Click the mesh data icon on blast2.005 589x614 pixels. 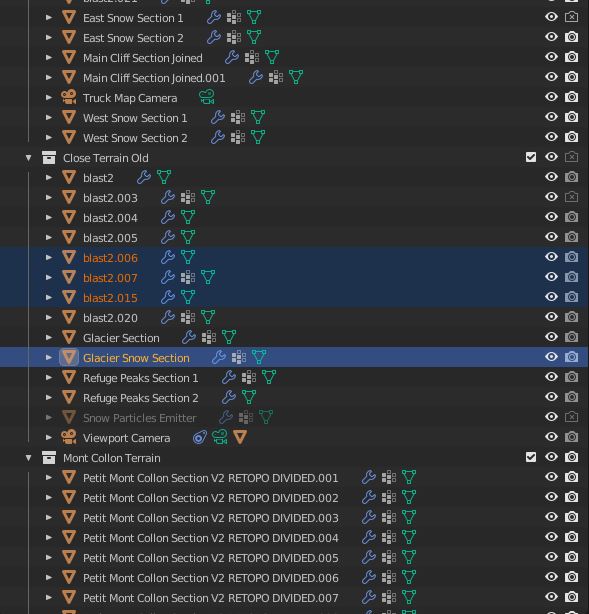[x=188, y=237]
